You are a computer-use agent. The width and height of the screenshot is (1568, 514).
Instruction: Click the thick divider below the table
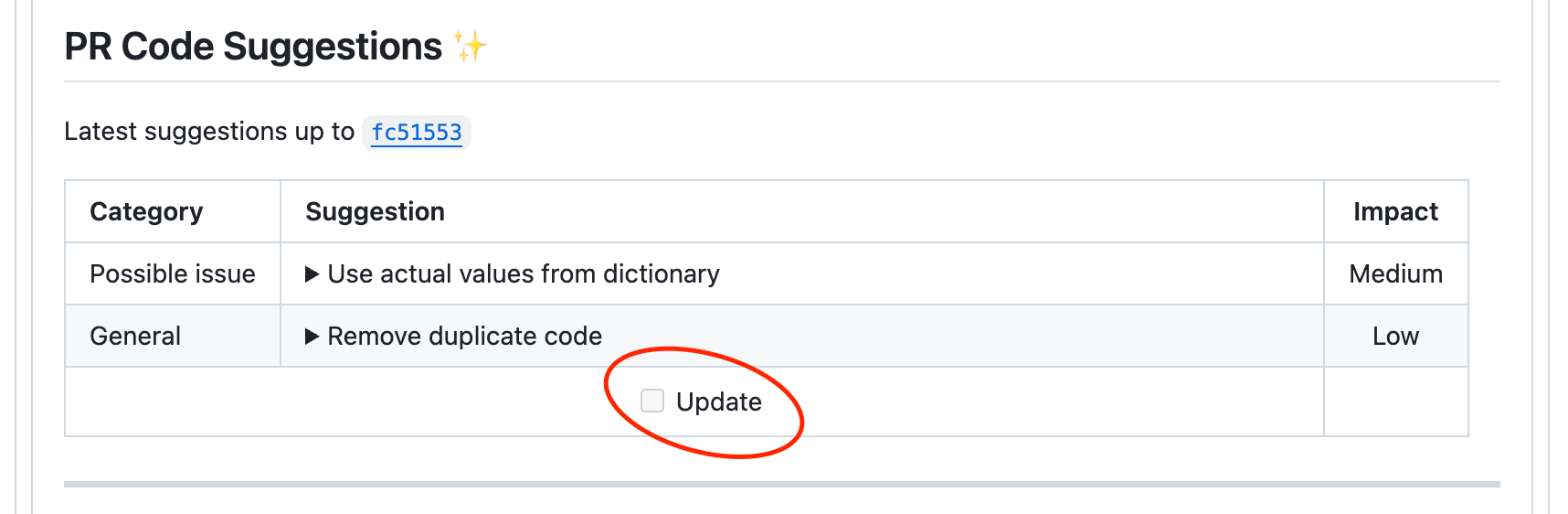[x=781, y=484]
